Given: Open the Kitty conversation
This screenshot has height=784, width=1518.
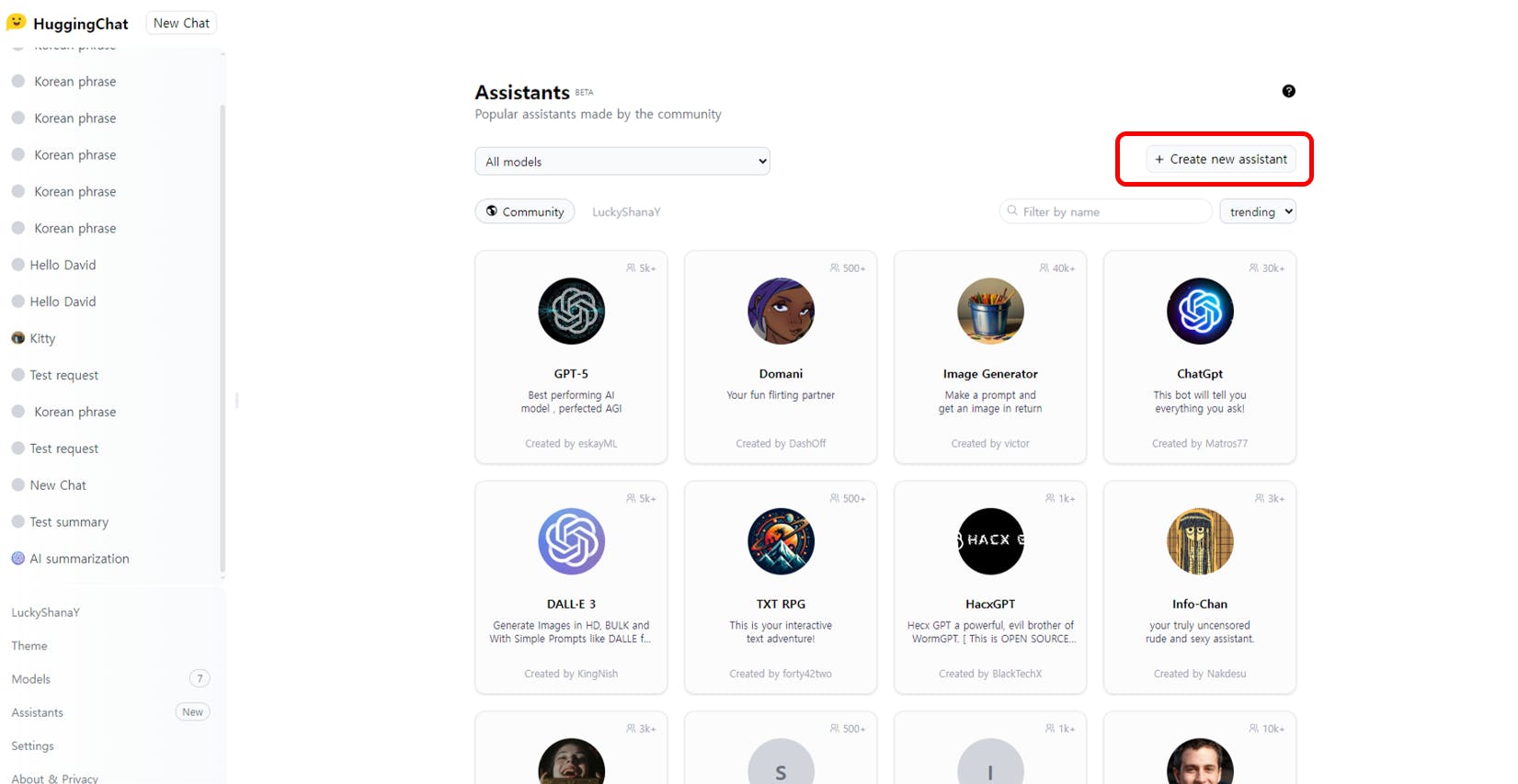Looking at the screenshot, I should [x=42, y=338].
